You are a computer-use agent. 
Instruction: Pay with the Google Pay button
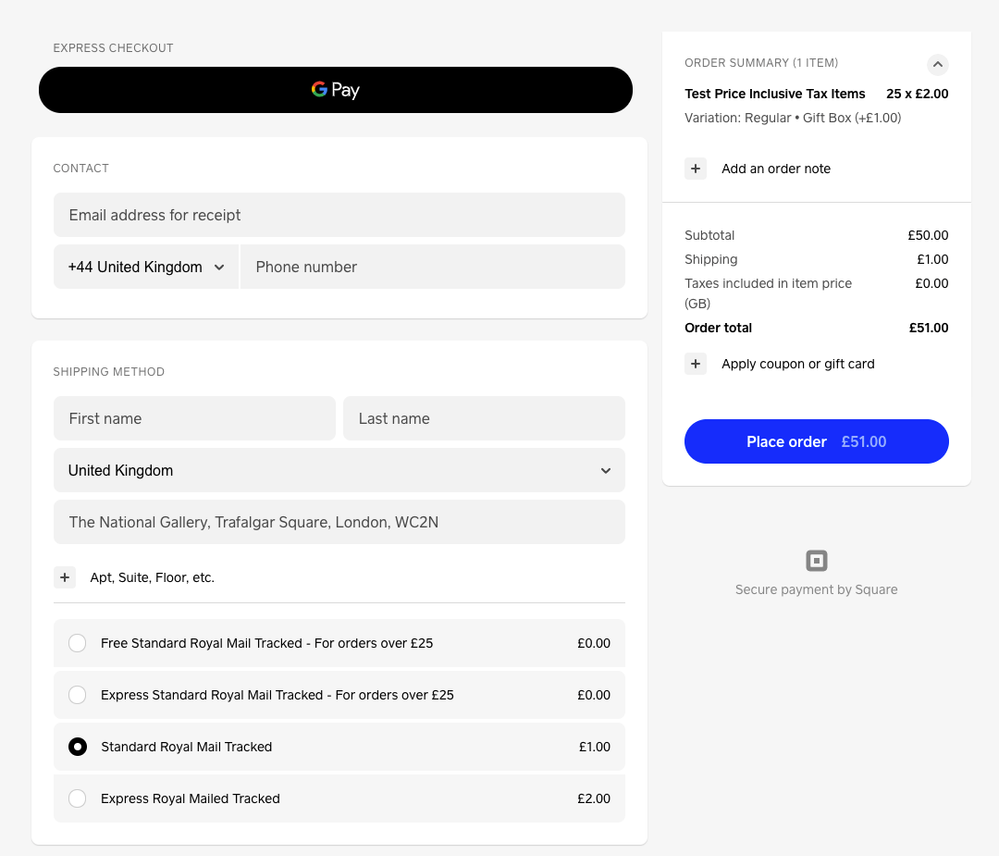(x=335, y=90)
